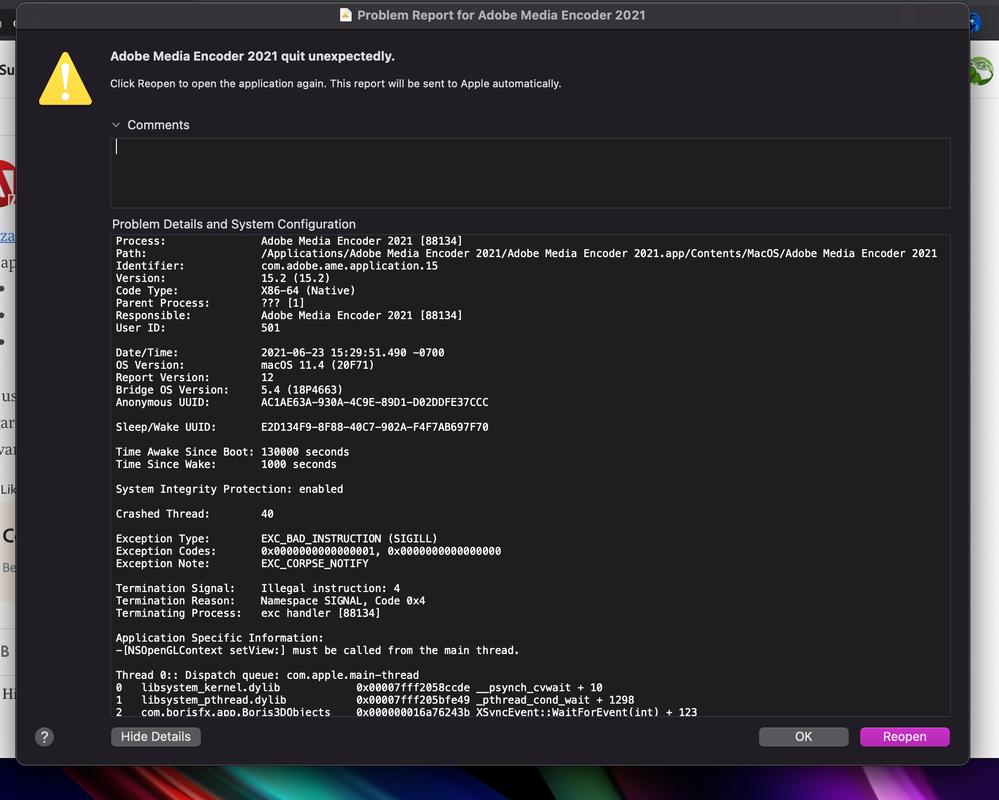Image resolution: width=999 pixels, height=800 pixels.
Task: Click the yellow warning triangle icon
Action: pyautogui.click(x=65, y=79)
